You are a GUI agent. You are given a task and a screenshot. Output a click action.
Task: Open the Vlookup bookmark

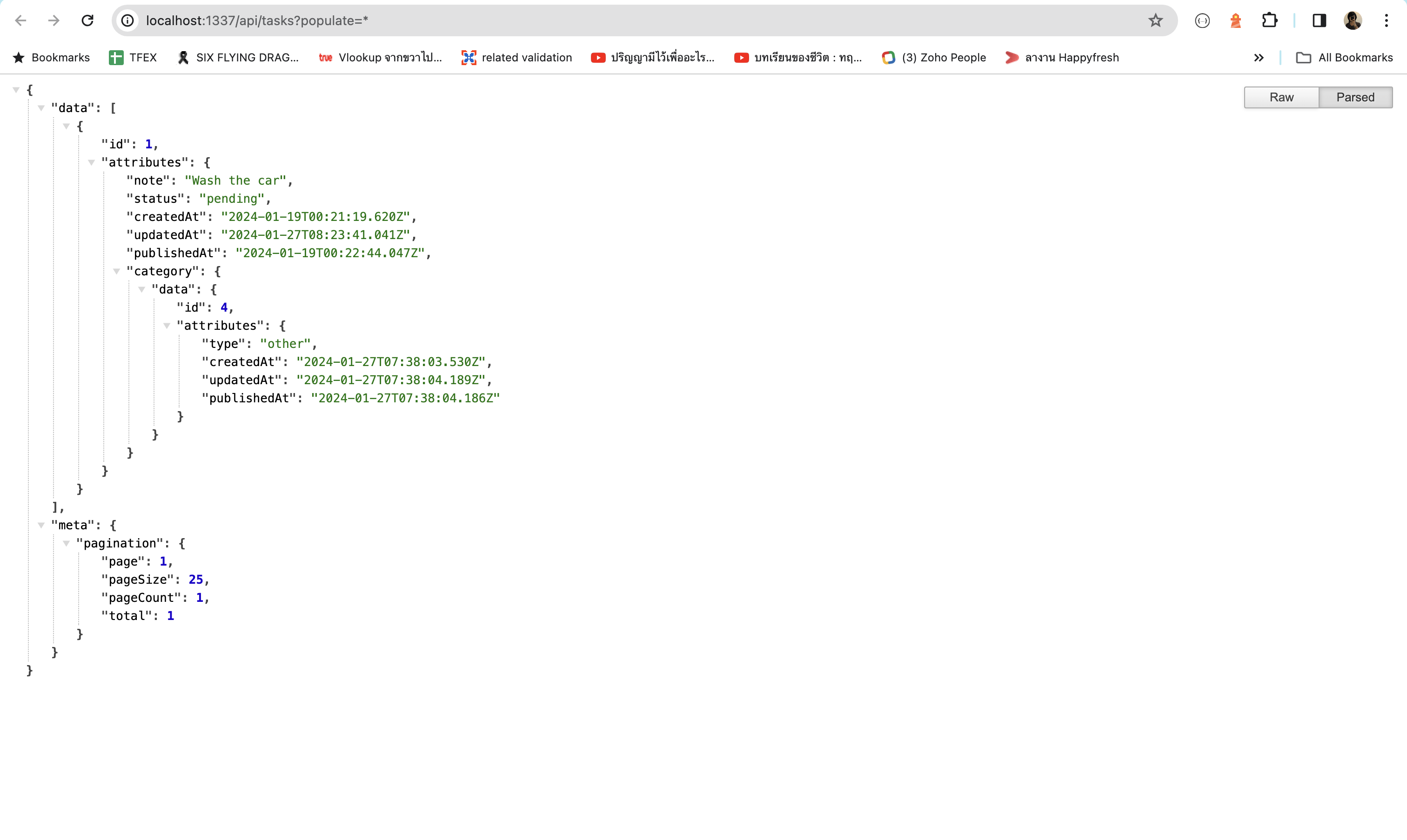[381, 58]
